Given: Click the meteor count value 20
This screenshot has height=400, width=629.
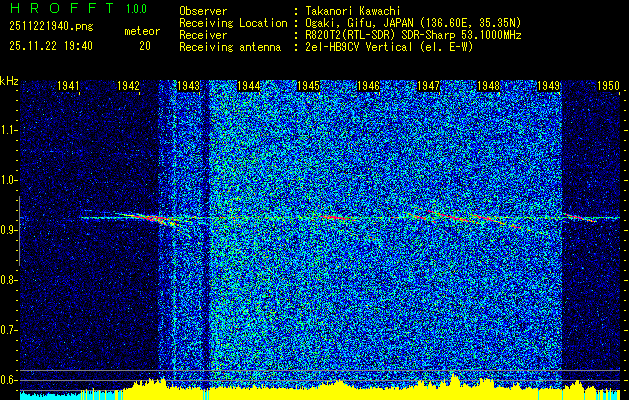Looking at the screenshot, I should [145, 46].
